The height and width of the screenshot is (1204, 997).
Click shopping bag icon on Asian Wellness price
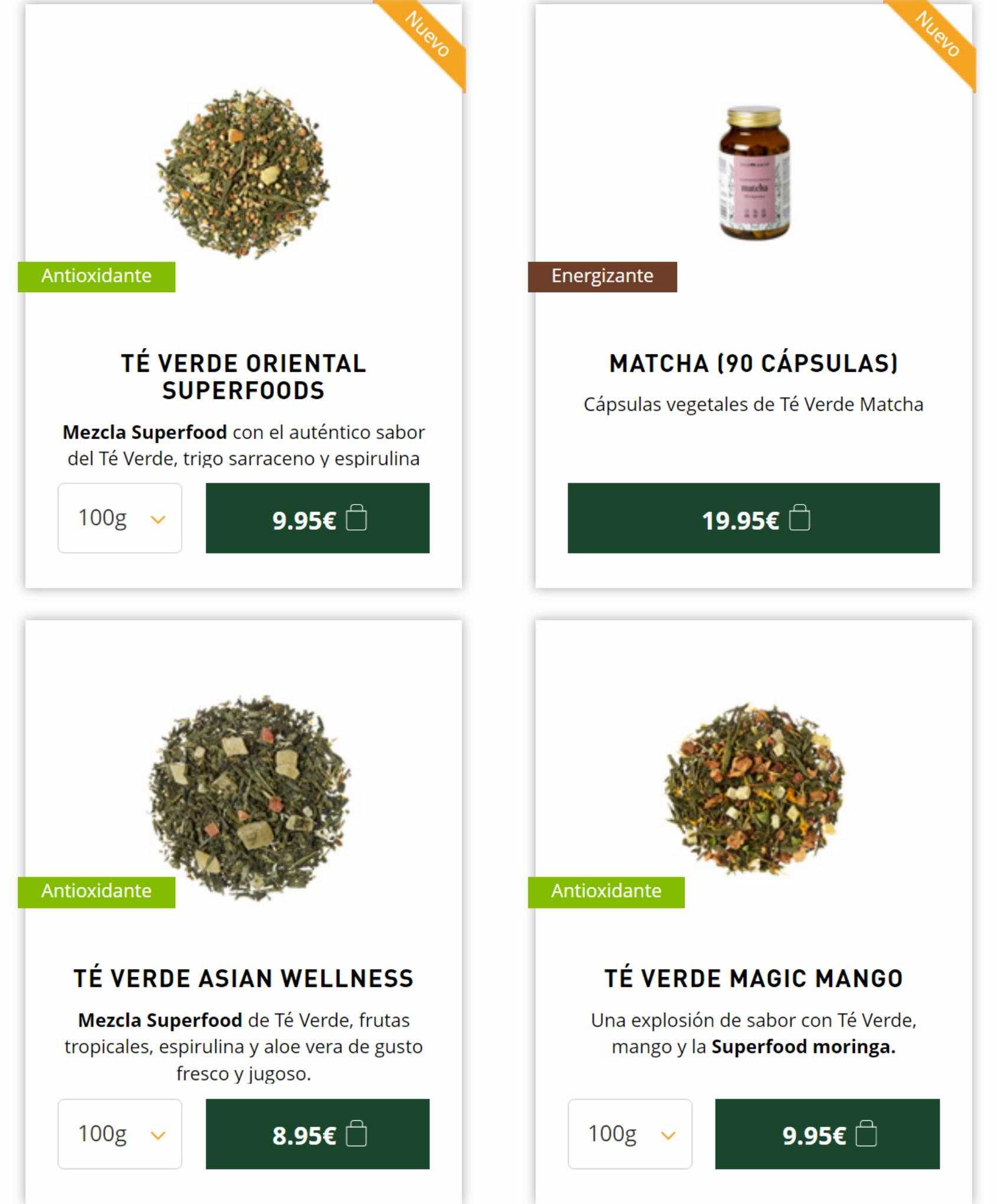[x=356, y=1133]
